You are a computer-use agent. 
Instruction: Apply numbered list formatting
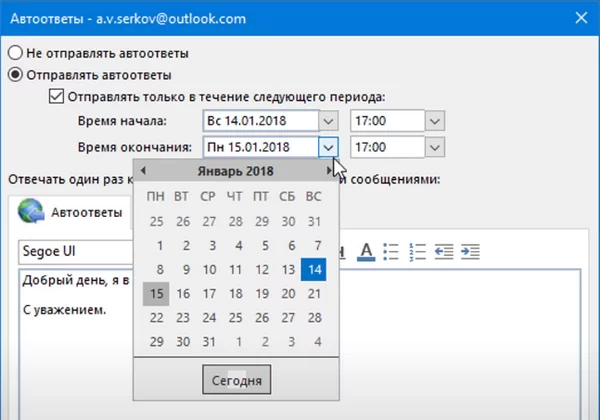(419, 250)
